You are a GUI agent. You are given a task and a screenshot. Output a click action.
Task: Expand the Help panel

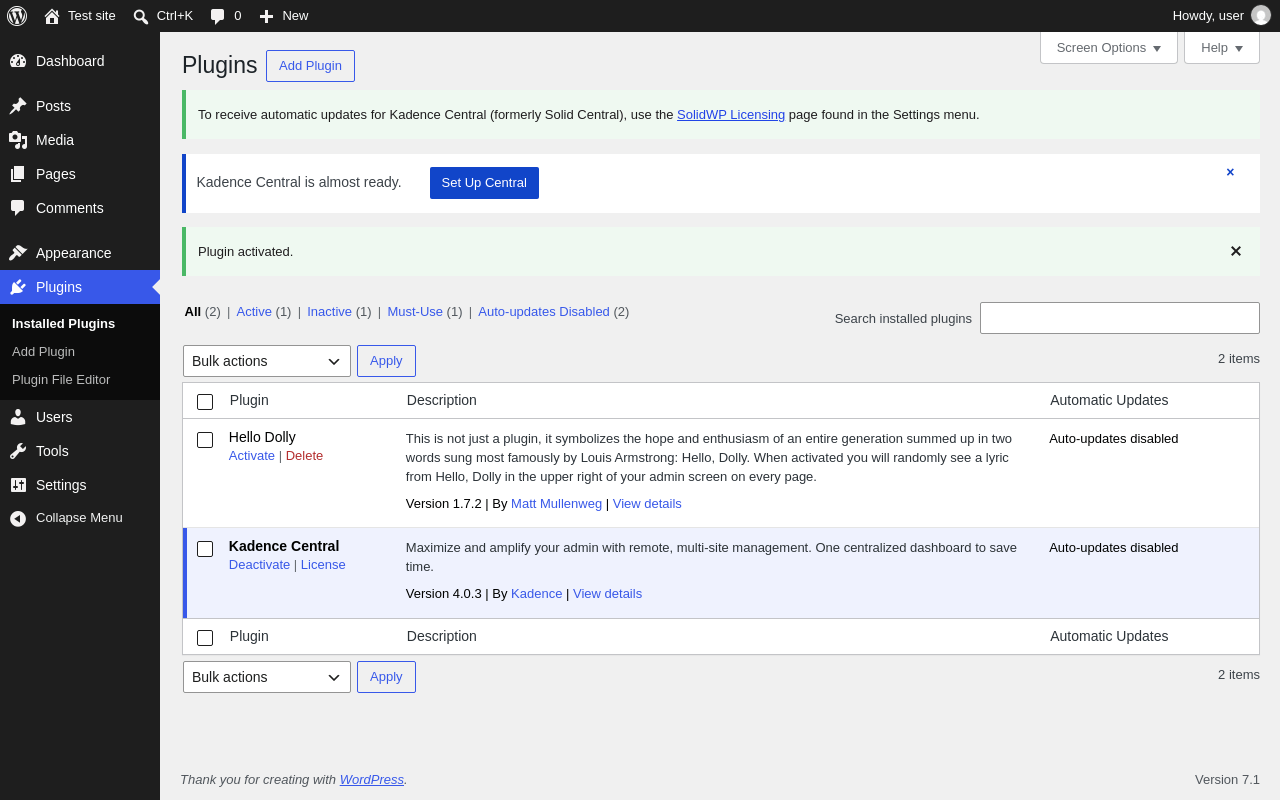pyautogui.click(x=1222, y=48)
